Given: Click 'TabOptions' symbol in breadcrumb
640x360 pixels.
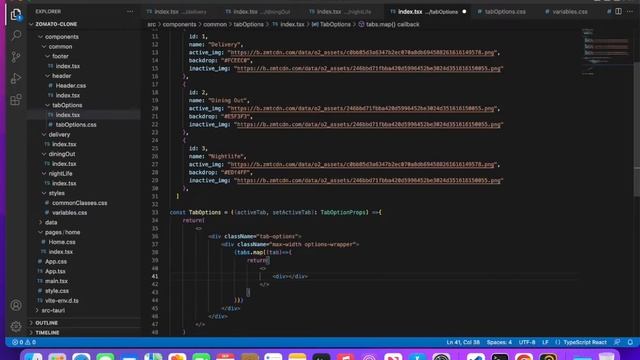Looking at the screenshot, I should (x=335, y=24).
